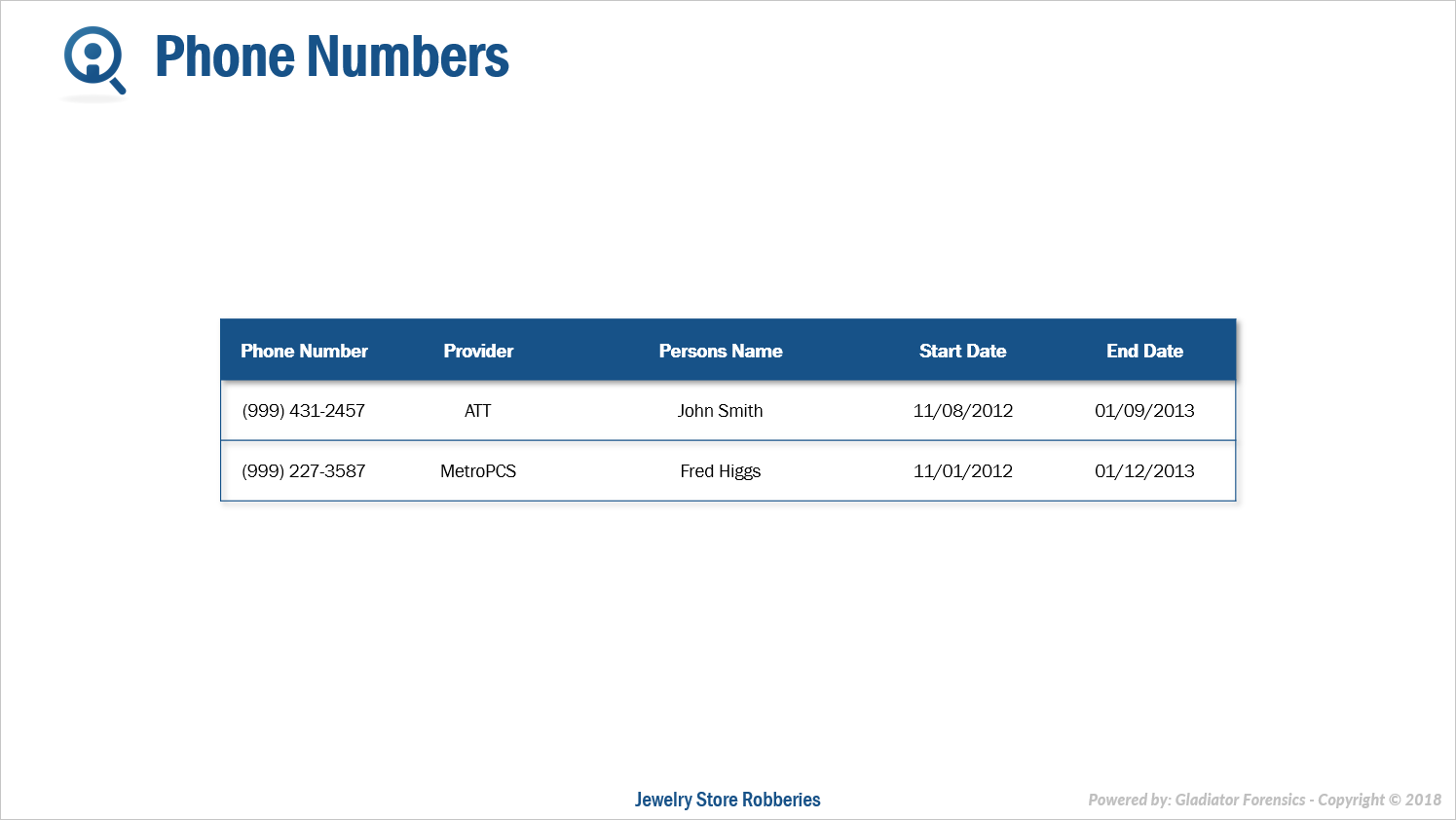Select phone number (999) 227-3587

click(303, 471)
